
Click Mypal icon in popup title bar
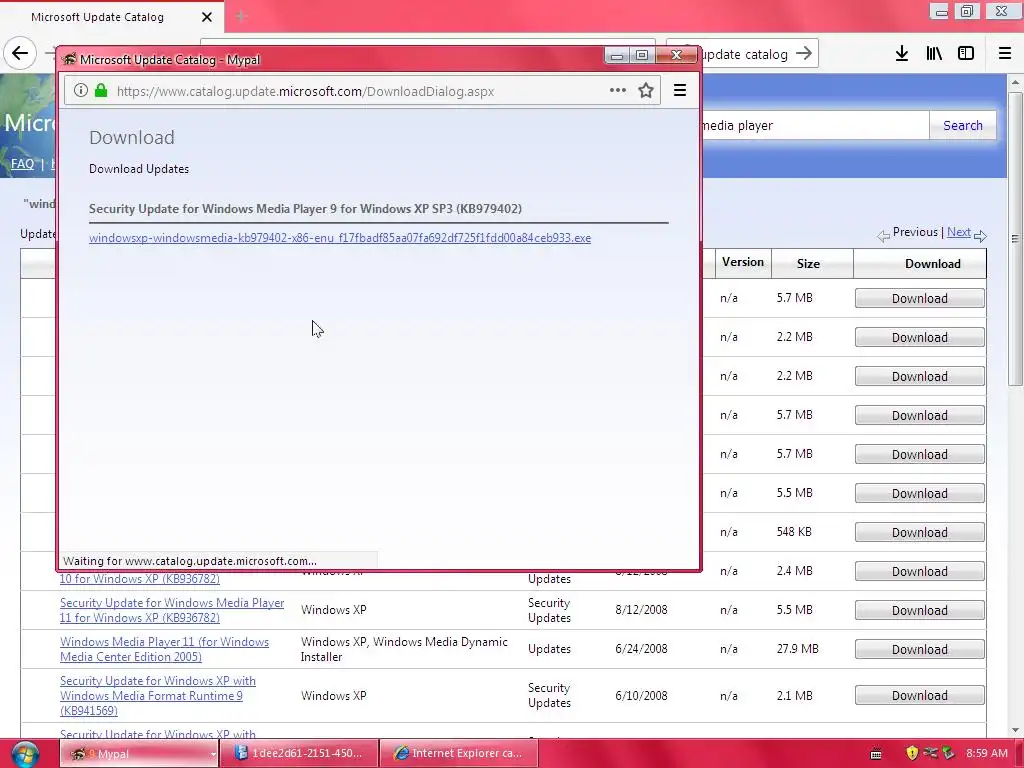(69, 59)
